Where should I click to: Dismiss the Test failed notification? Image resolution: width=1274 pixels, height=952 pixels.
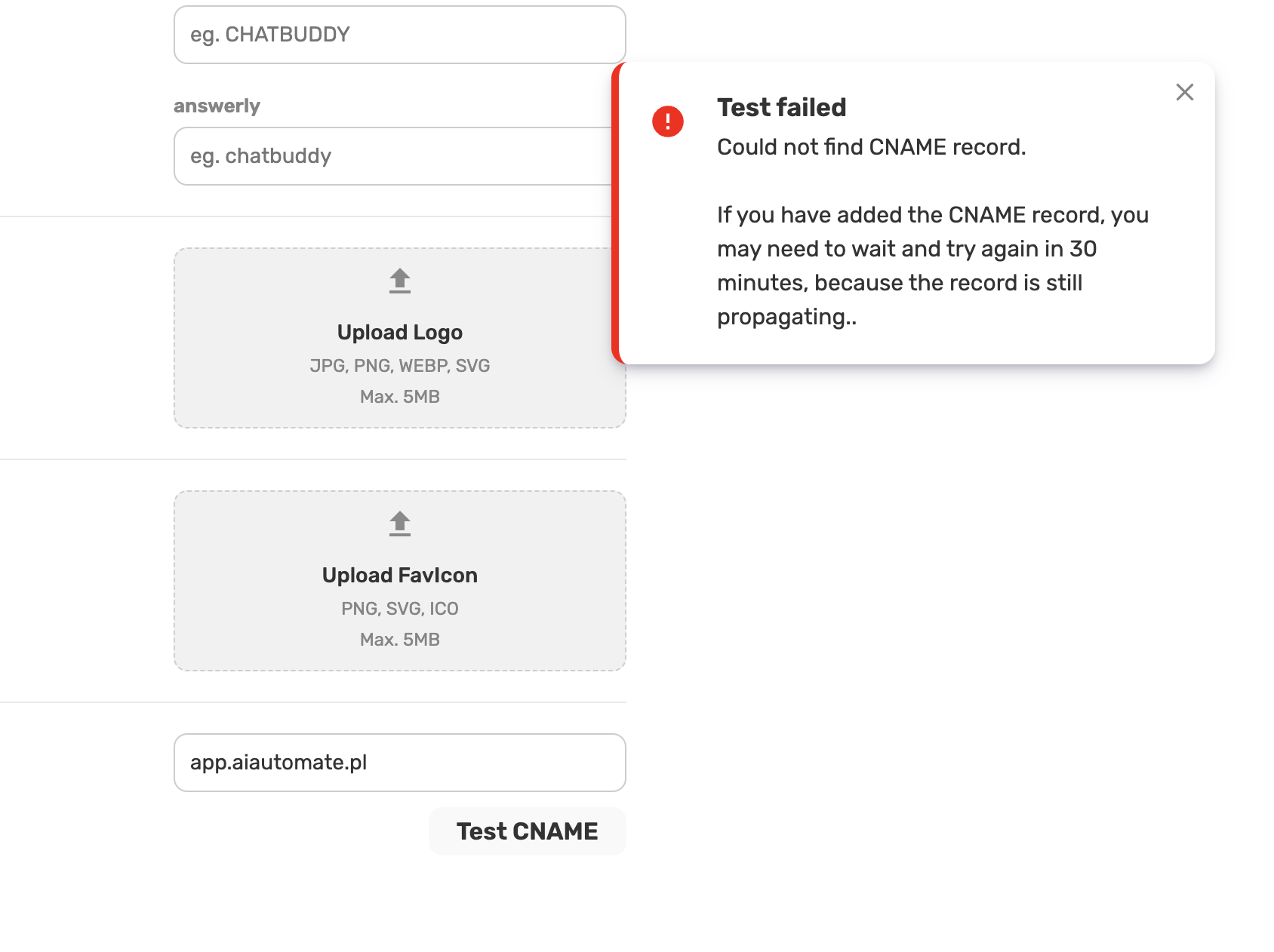pos(1185,92)
